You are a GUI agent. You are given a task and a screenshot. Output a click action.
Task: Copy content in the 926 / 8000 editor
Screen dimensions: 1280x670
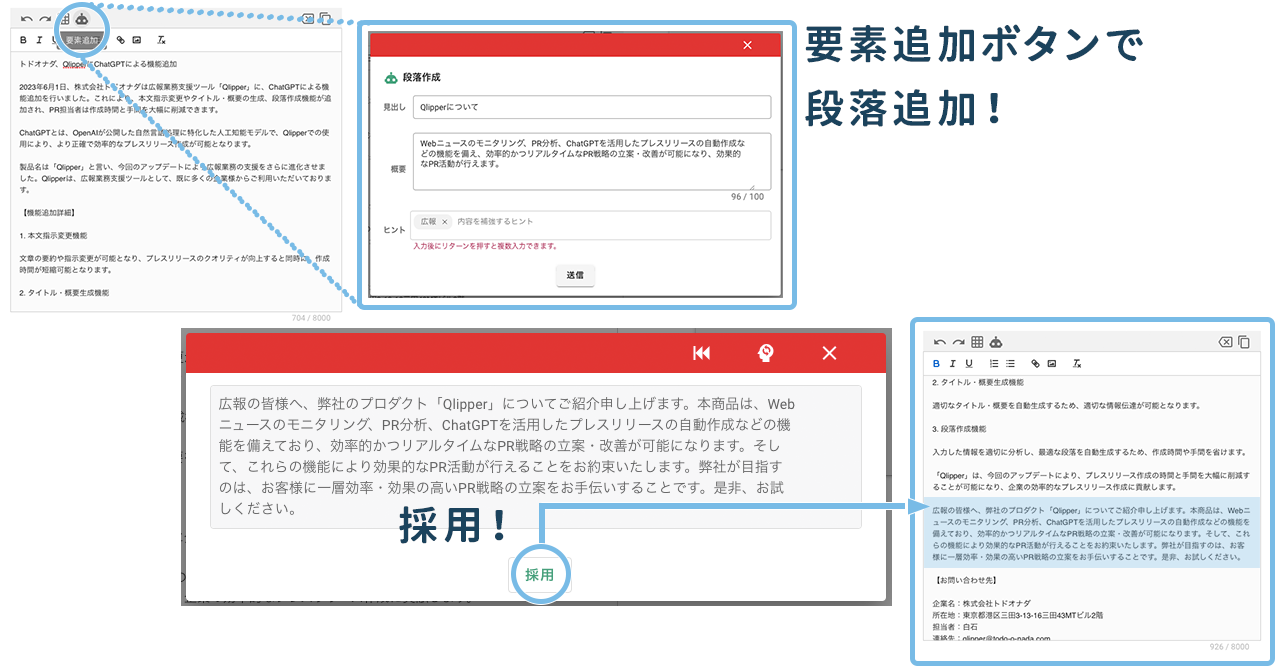click(x=1244, y=342)
